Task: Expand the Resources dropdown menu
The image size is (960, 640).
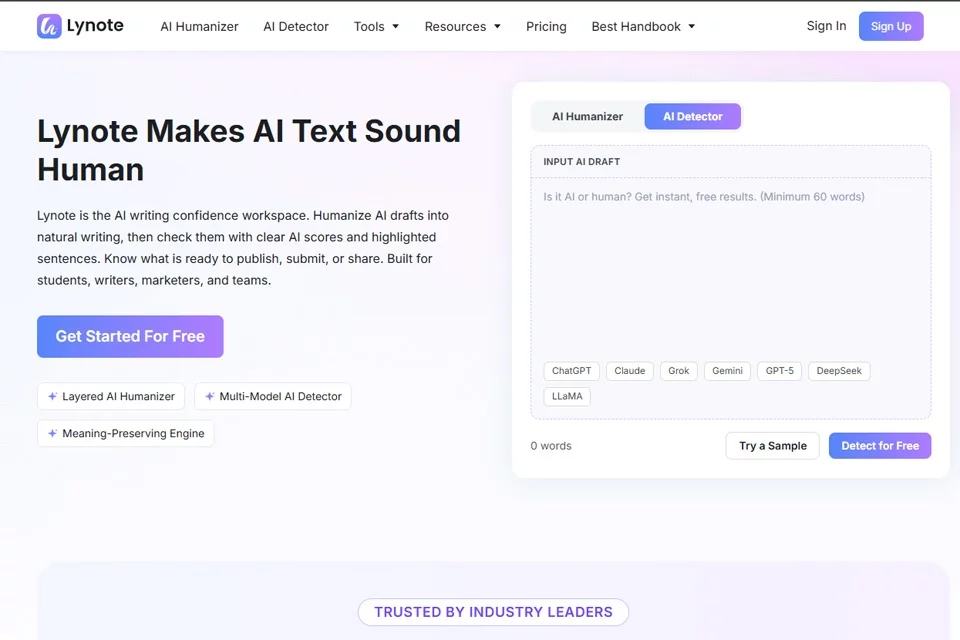Action: pyautogui.click(x=462, y=26)
